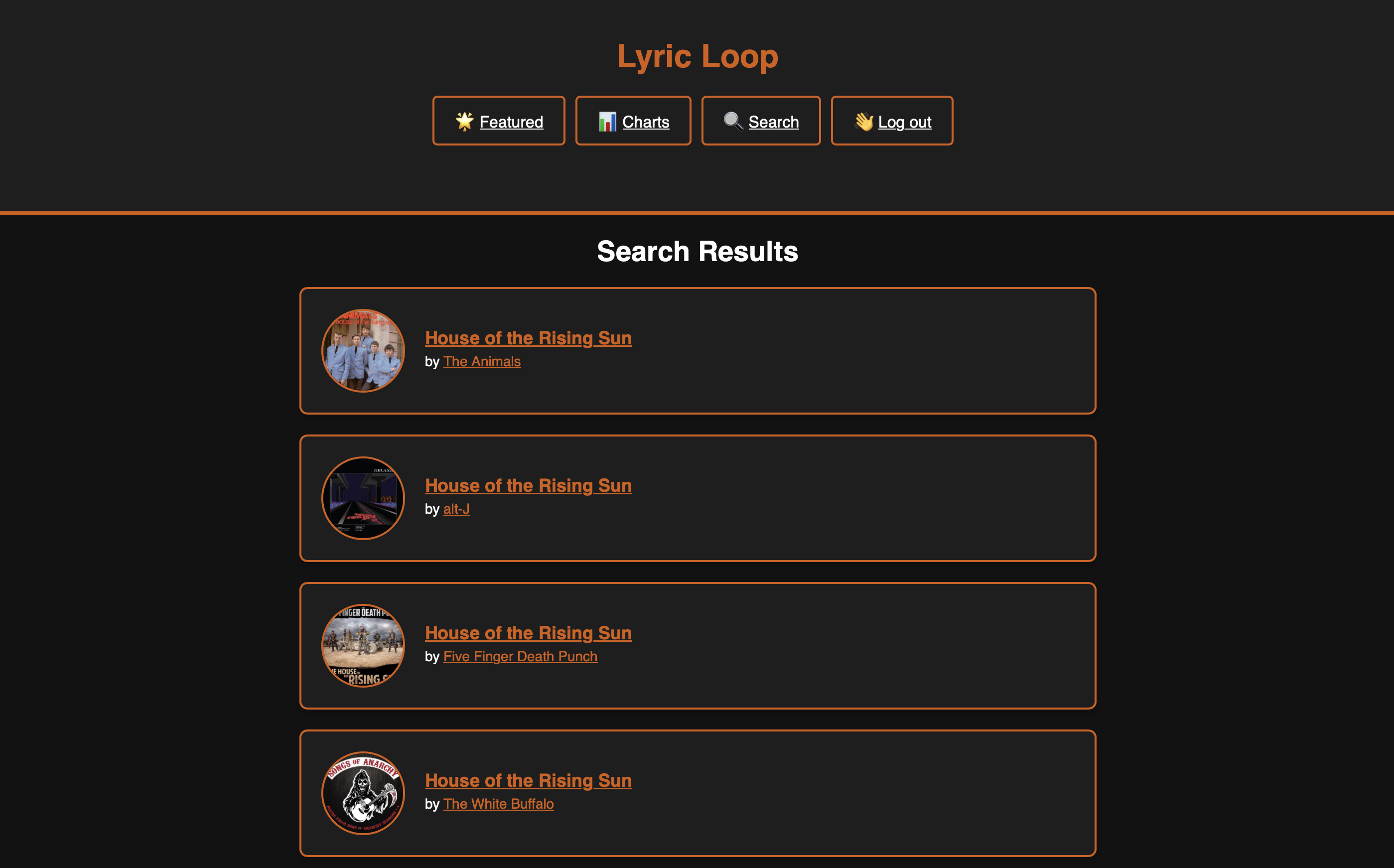Screen dimensions: 1394x868
Task: Click the waving hand icon beside Log out
Action: coord(863,121)
